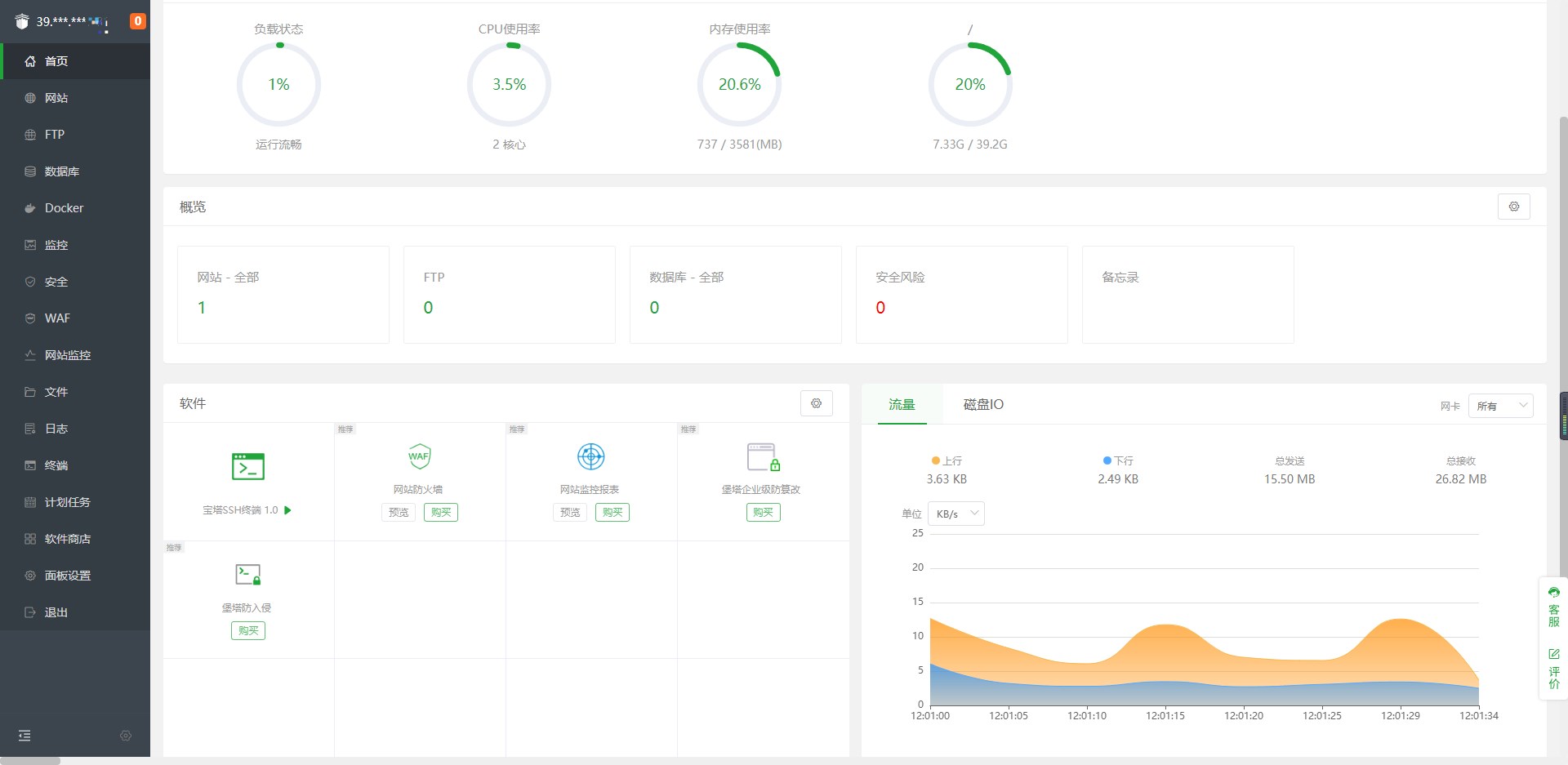
Task: Click the 运行流畅 status text
Action: pos(278,145)
